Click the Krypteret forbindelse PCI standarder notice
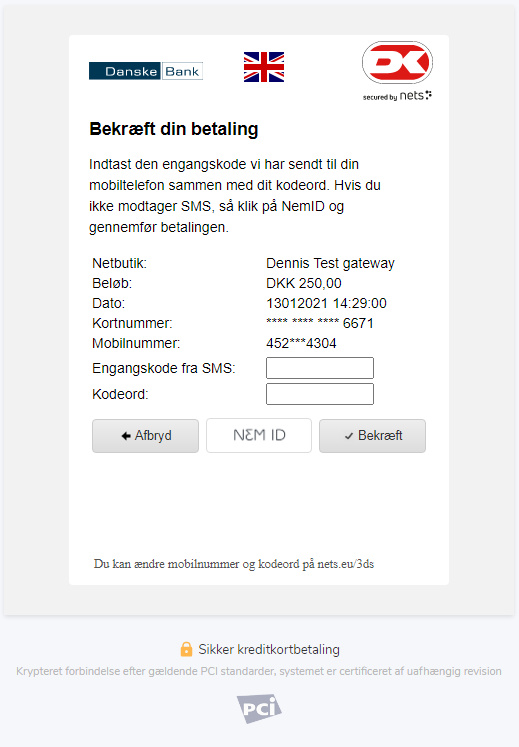 click(x=259, y=671)
